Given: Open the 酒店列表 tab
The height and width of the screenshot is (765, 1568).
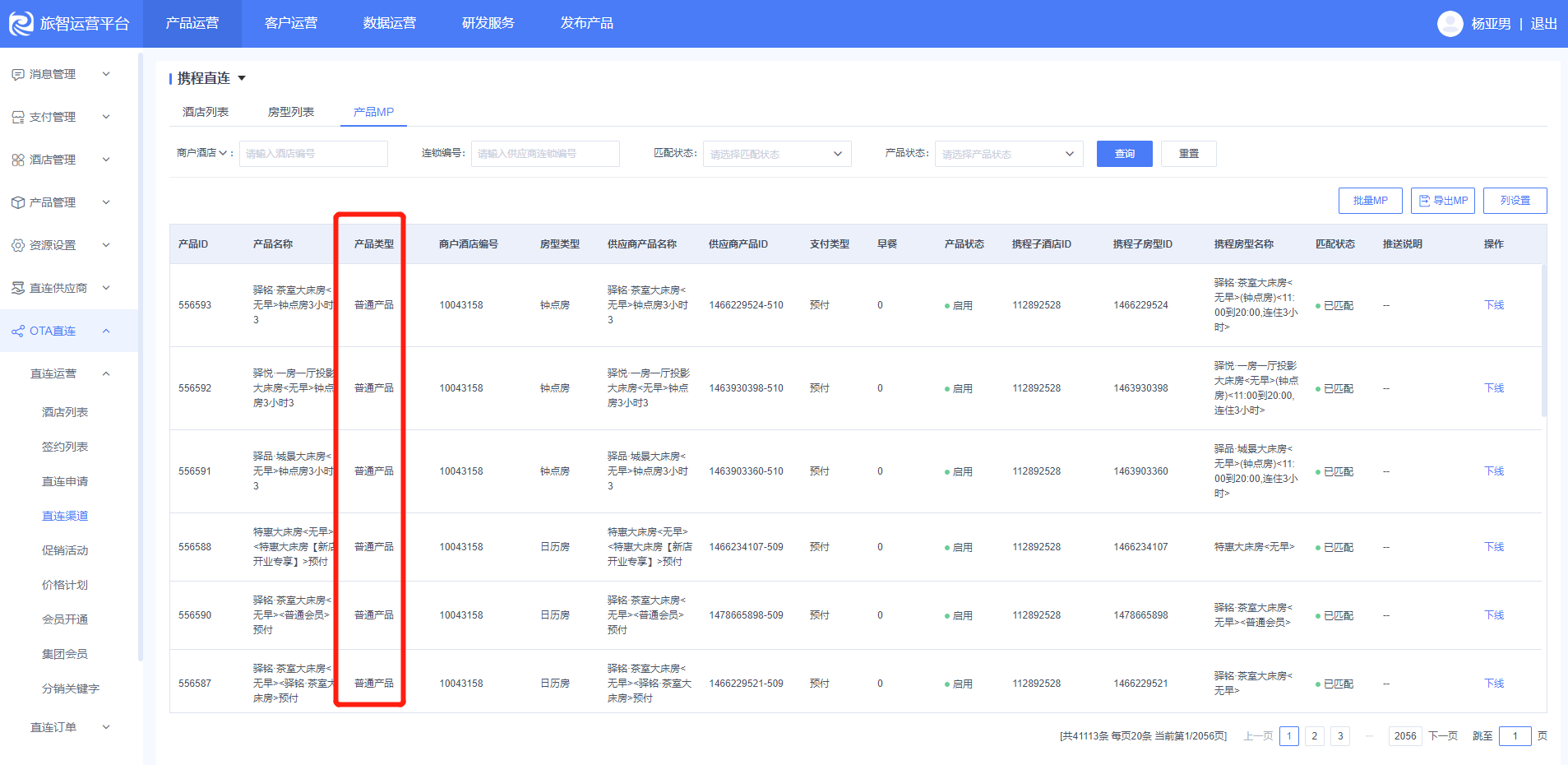Looking at the screenshot, I should [206, 112].
